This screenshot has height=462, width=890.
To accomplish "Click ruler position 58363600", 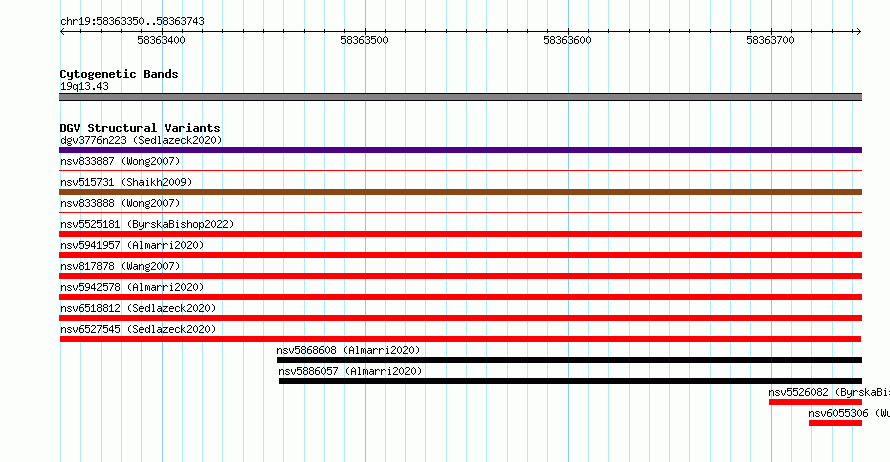I will tap(568, 40).
